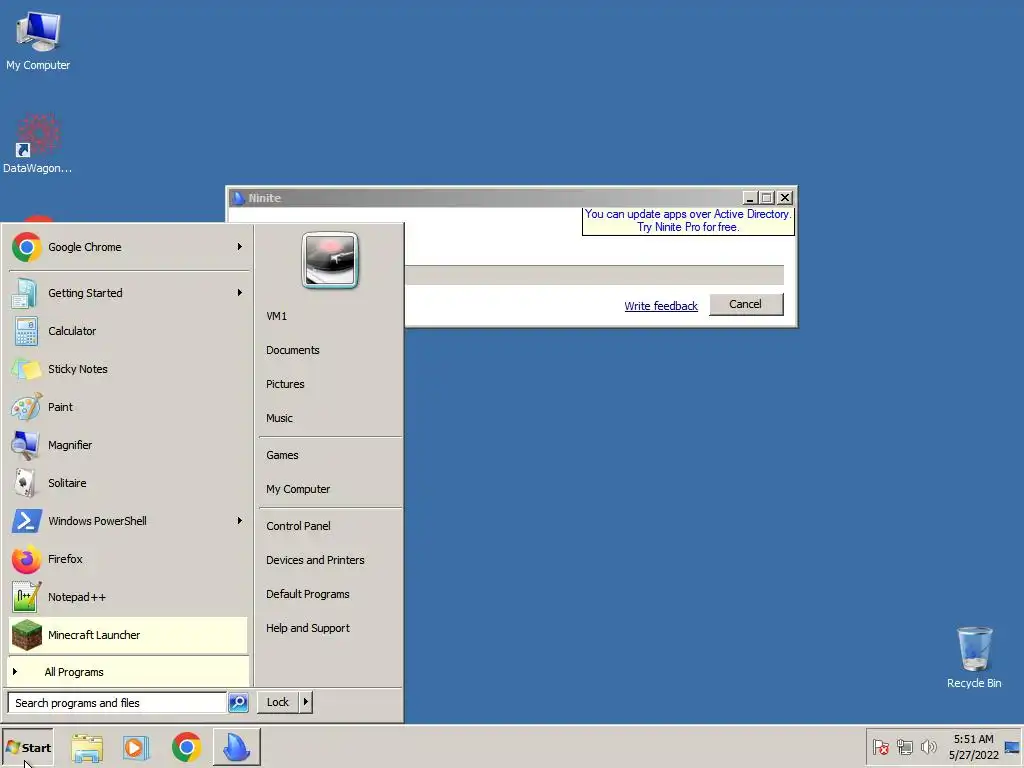
Task: Open the volume speaker tray icon
Action: click(928, 747)
